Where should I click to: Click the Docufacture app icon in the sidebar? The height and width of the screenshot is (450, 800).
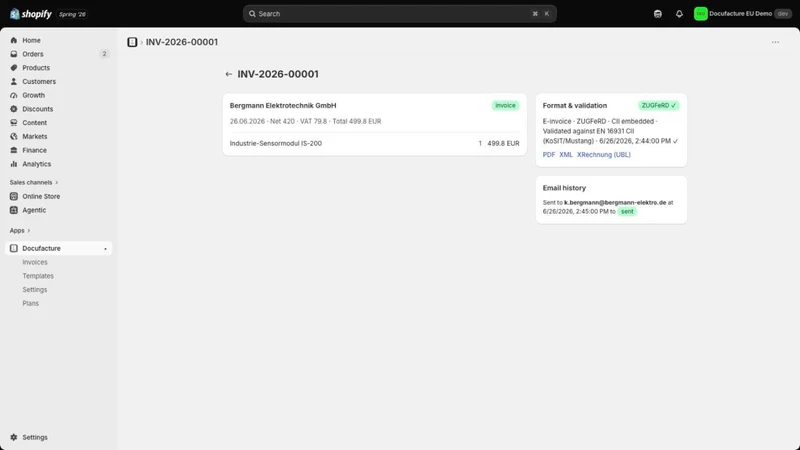[x=14, y=248]
